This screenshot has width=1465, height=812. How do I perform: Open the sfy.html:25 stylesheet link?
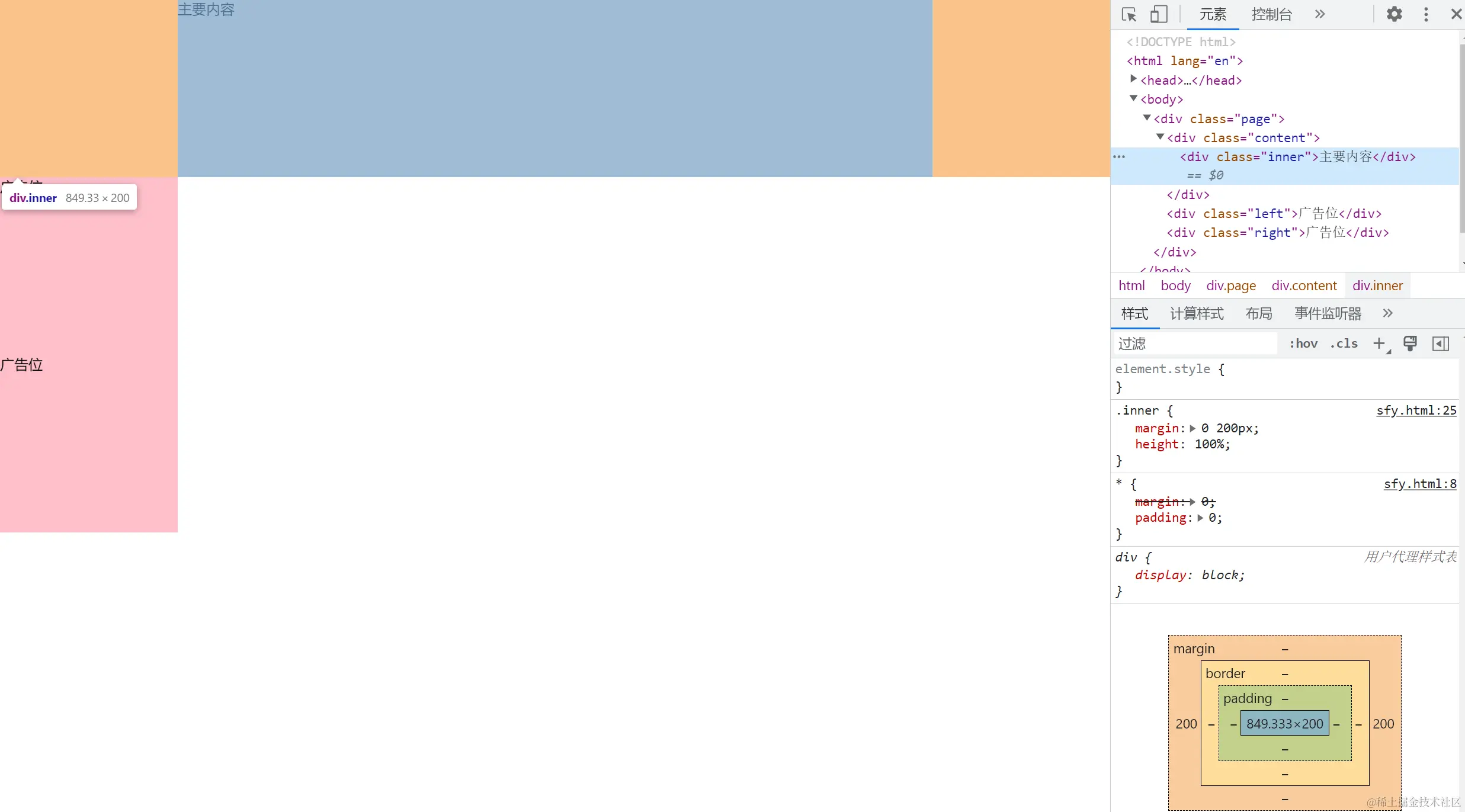click(x=1416, y=409)
